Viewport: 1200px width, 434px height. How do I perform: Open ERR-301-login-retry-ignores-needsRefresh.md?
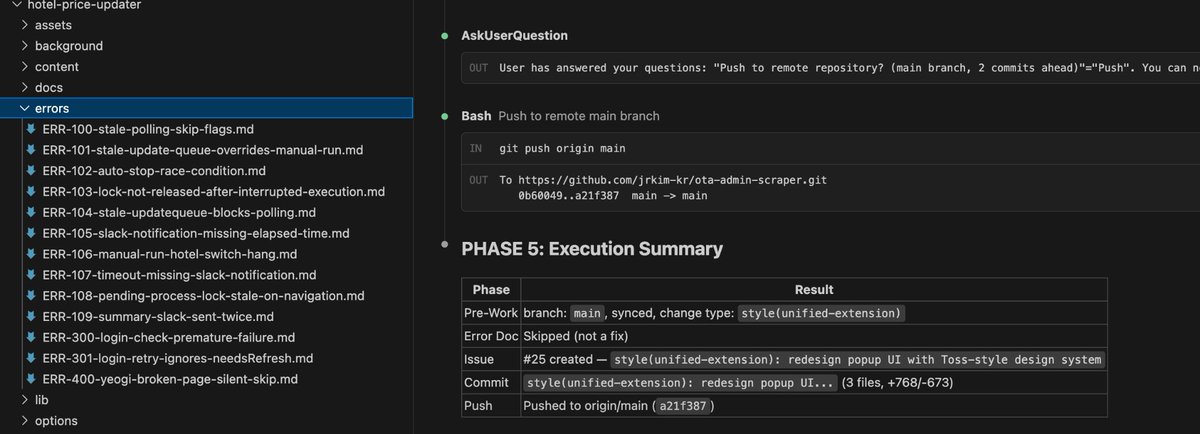pyautogui.click(x=178, y=358)
